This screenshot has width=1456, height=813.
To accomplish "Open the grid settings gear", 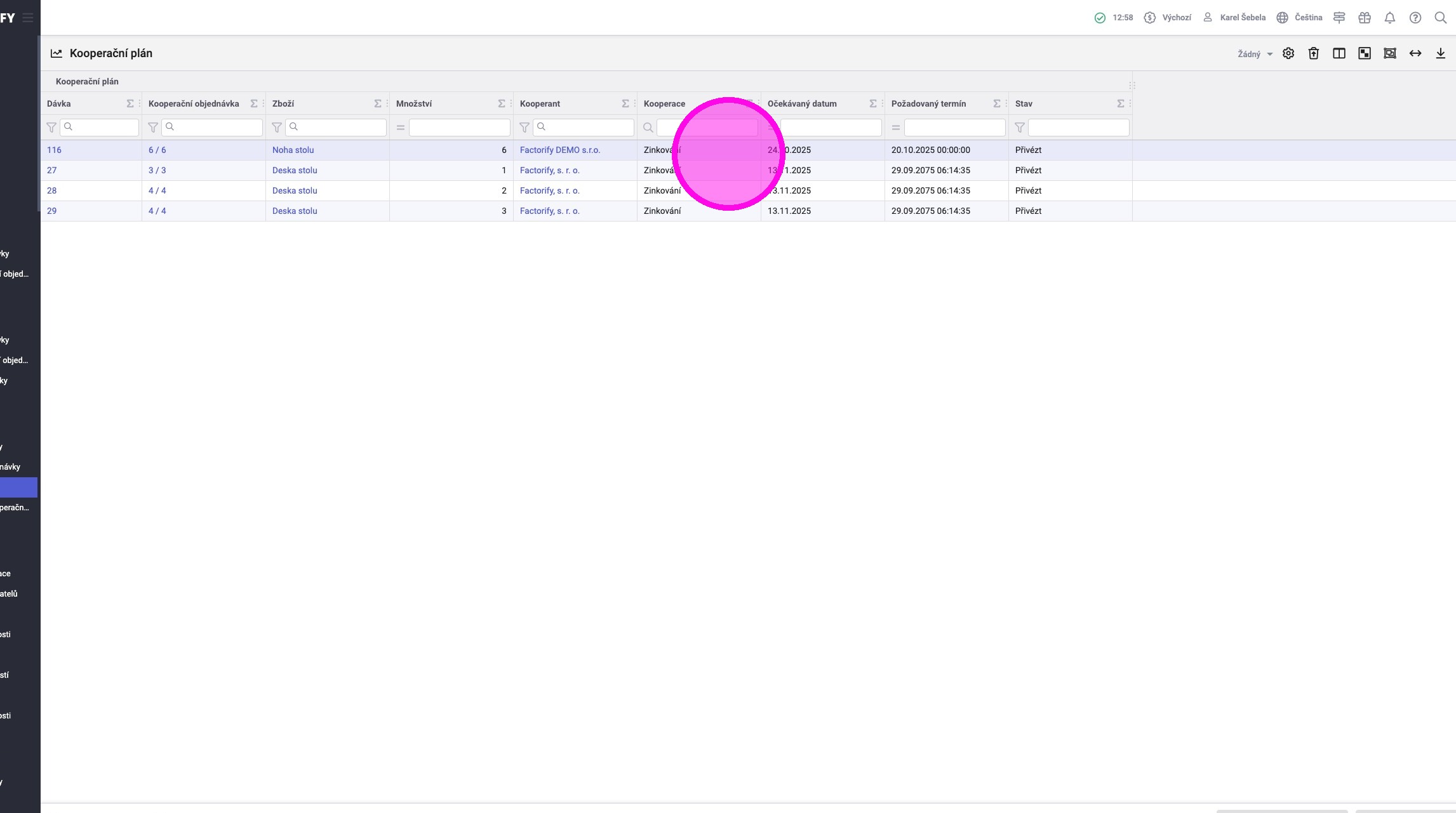I will coord(1288,53).
